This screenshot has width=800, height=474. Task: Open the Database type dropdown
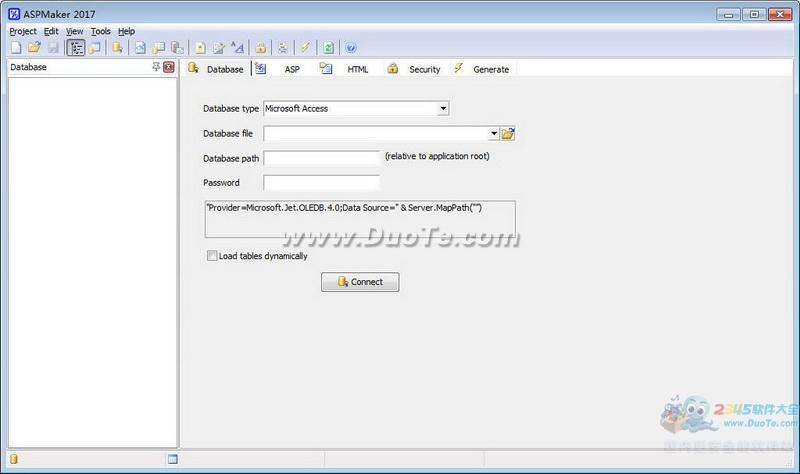443,108
